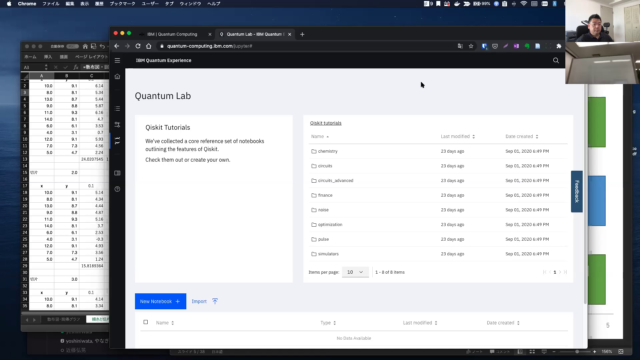
Task: Sort notebooks by Last modified
Action: click(x=420, y=323)
